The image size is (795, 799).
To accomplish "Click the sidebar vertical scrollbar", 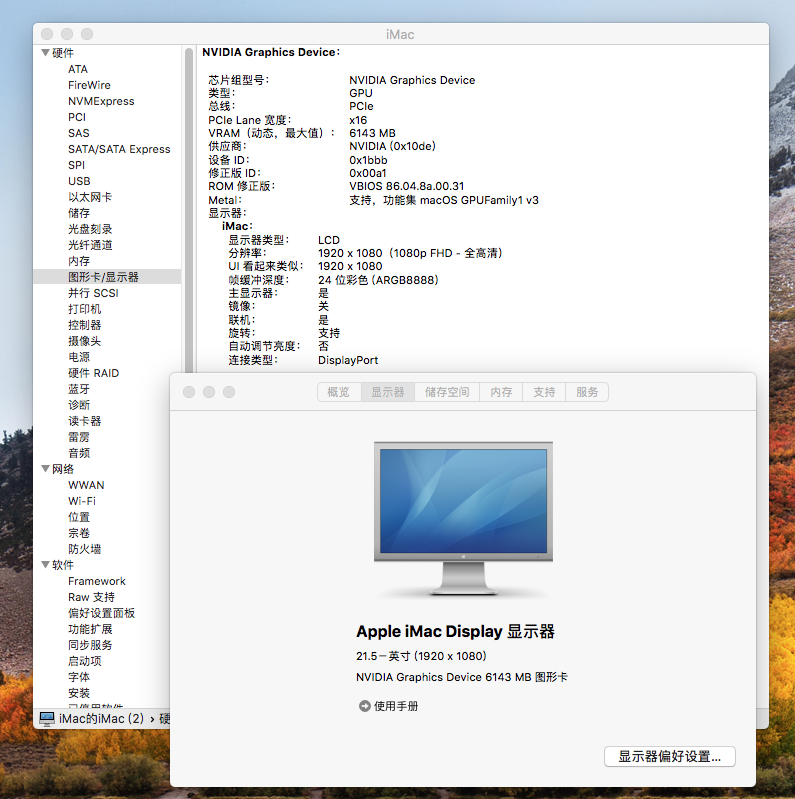I will tap(189, 209).
